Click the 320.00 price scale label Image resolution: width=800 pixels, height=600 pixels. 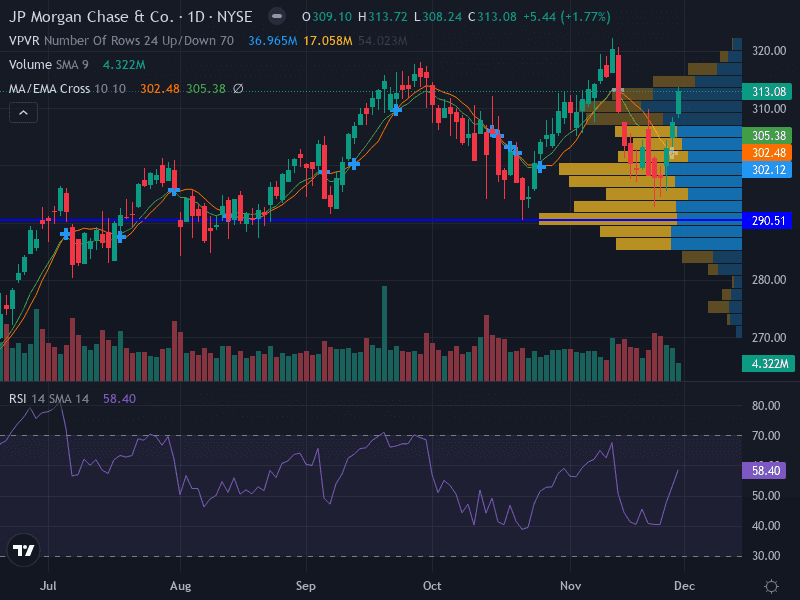point(769,51)
